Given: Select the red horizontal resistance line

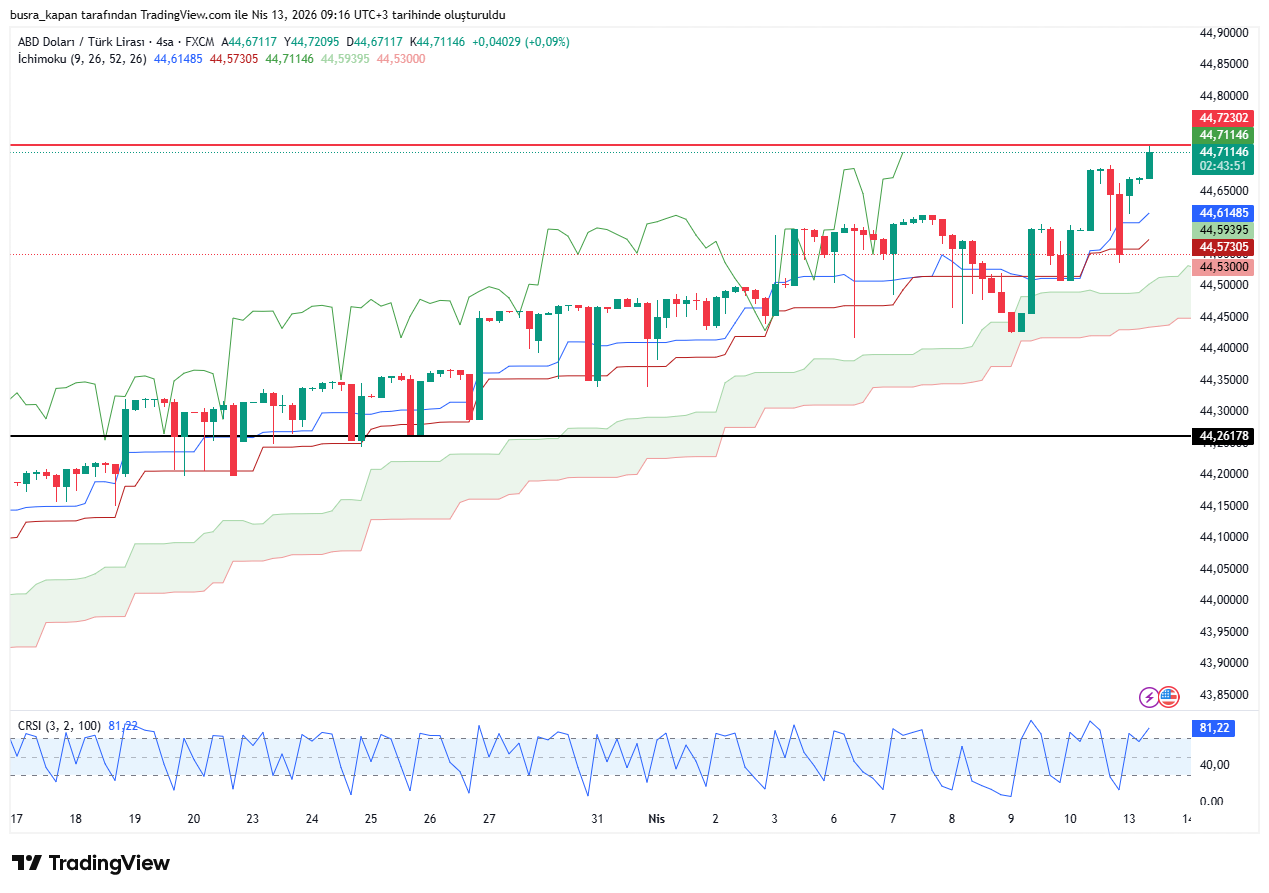Looking at the screenshot, I should tap(600, 145).
